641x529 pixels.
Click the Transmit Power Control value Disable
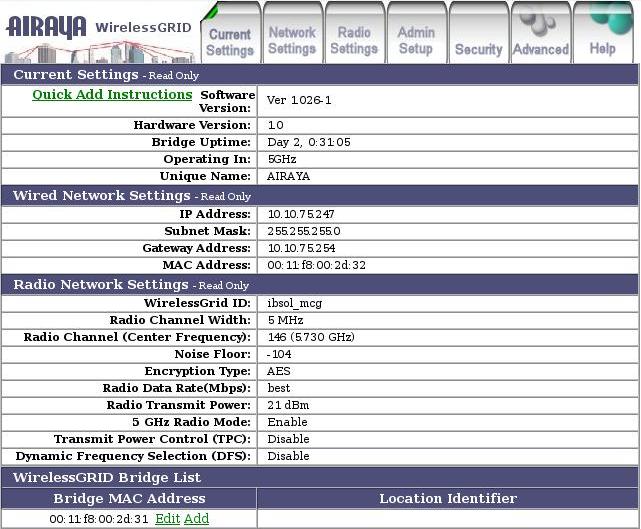(x=288, y=439)
